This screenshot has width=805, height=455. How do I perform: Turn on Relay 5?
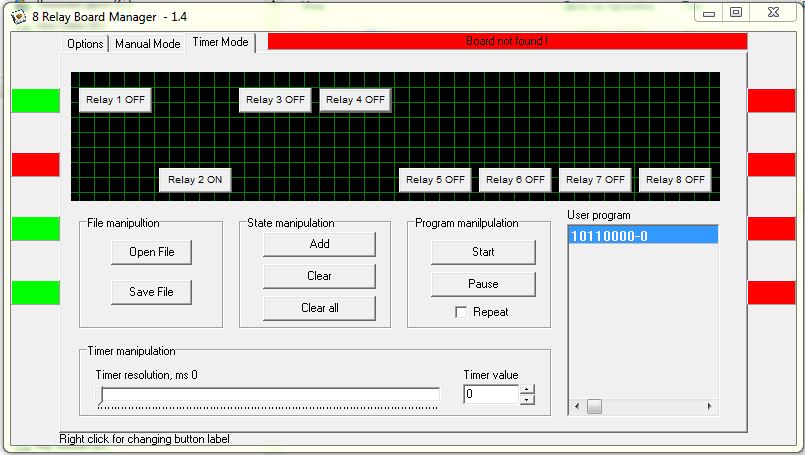point(435,180)
